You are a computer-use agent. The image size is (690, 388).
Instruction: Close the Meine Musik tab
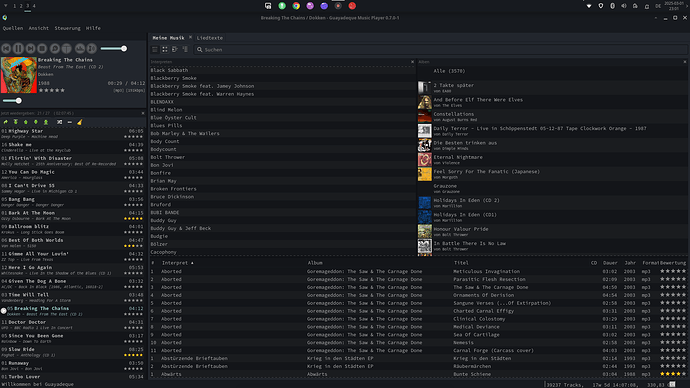click(x=191, y=37)
